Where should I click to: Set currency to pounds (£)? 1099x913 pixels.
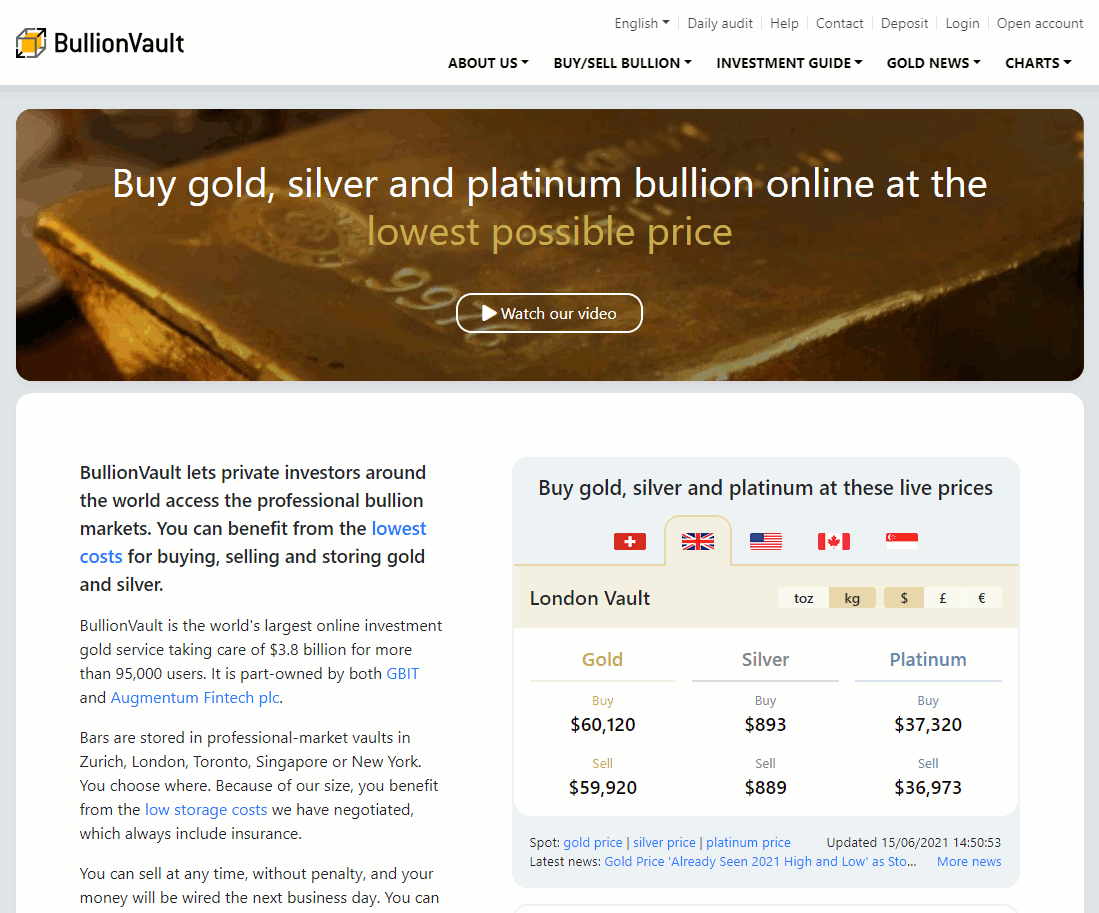click(943, 598)
